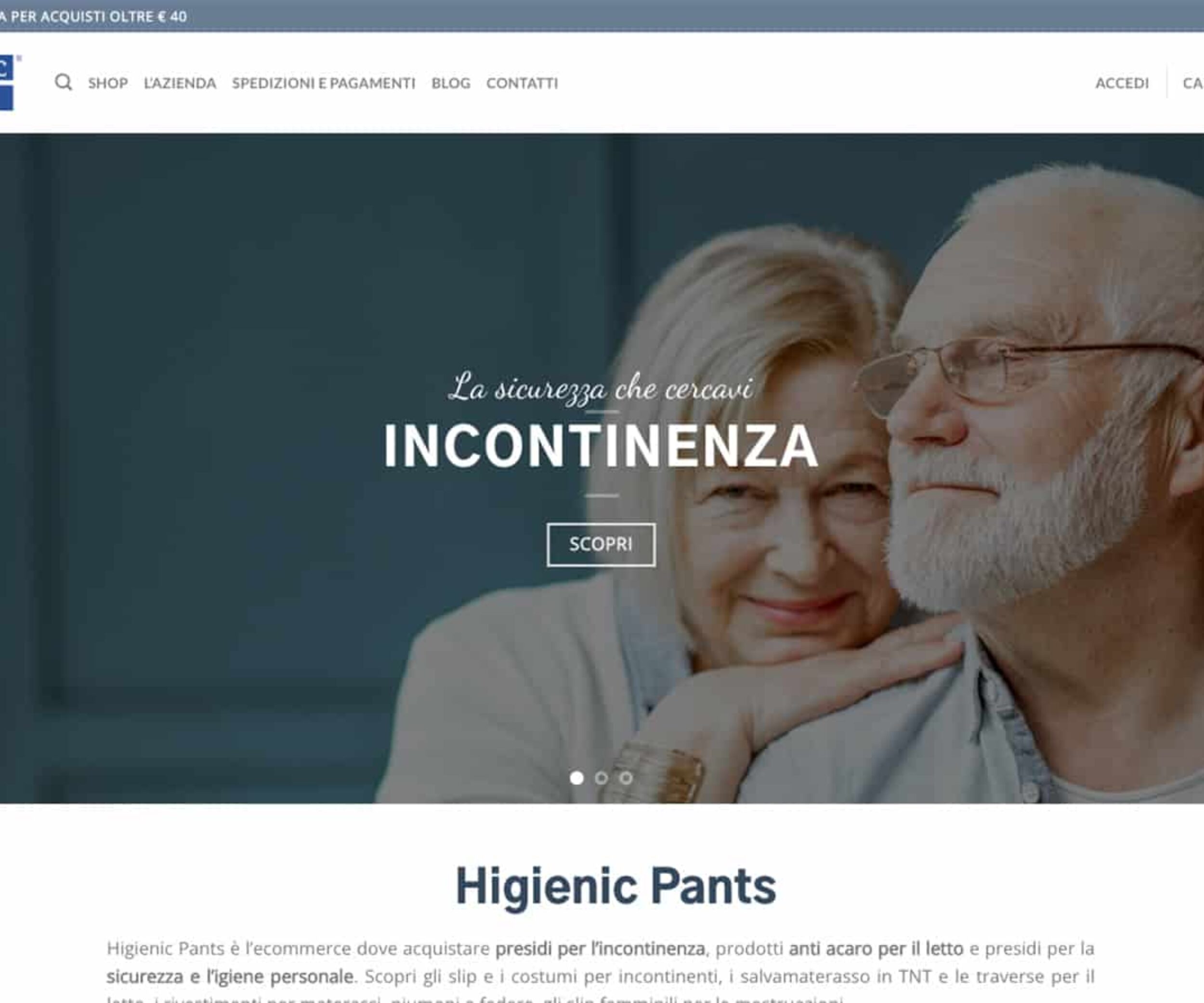Open the SHOP menu item
This screenshot has width=1204, height=1003.
(108, 84)
